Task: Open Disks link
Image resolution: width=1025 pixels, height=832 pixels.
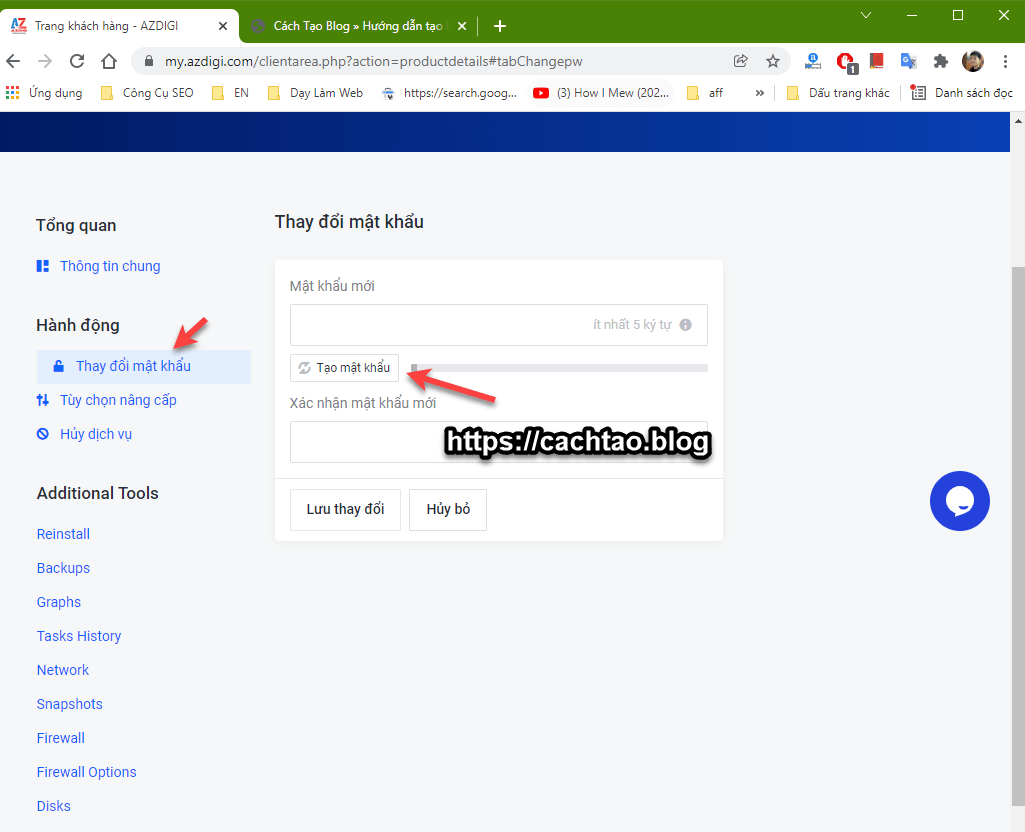Action: coord(54,806)
